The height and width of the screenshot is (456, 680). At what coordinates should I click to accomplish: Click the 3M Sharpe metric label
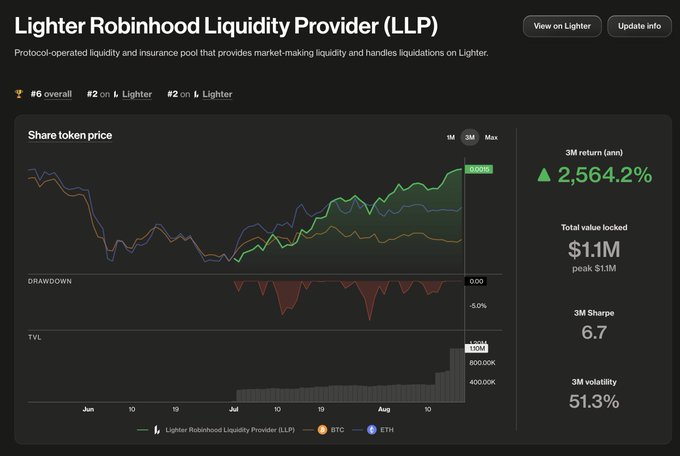[x=594, y=313]
